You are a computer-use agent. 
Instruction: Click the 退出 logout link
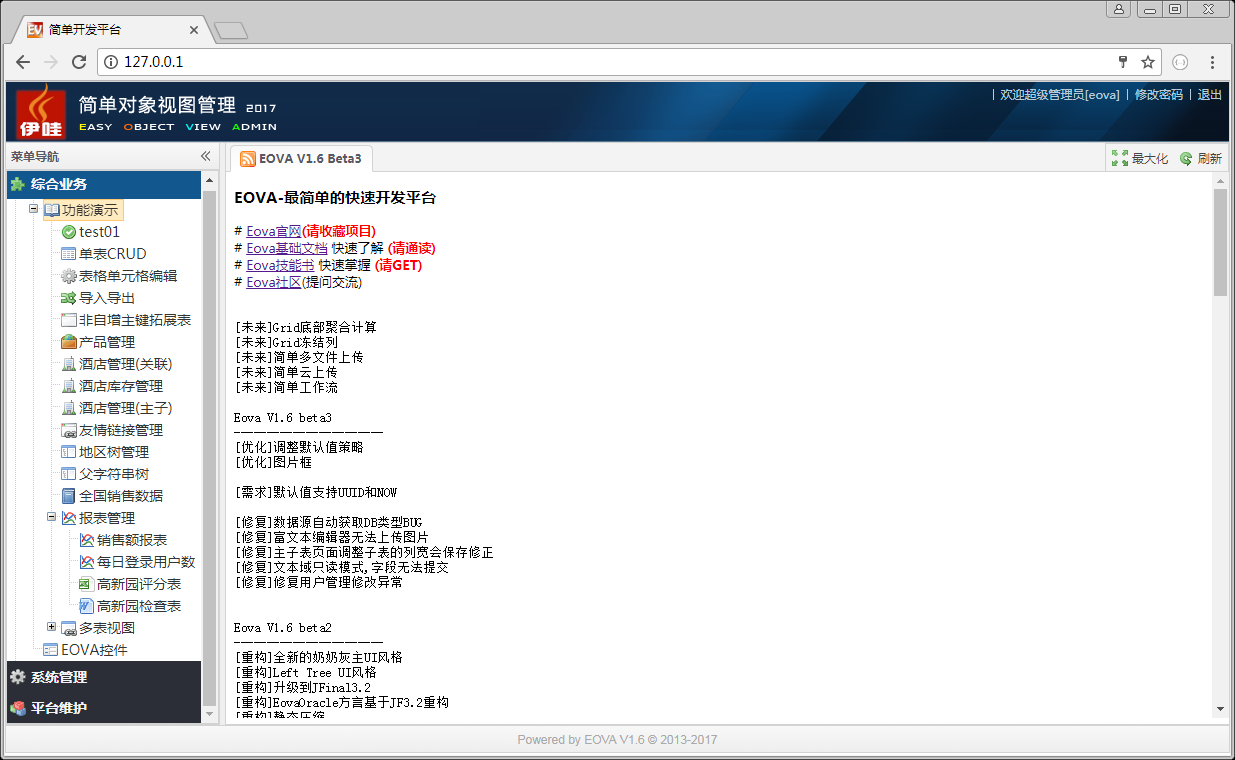click(x=1209, y=95)
